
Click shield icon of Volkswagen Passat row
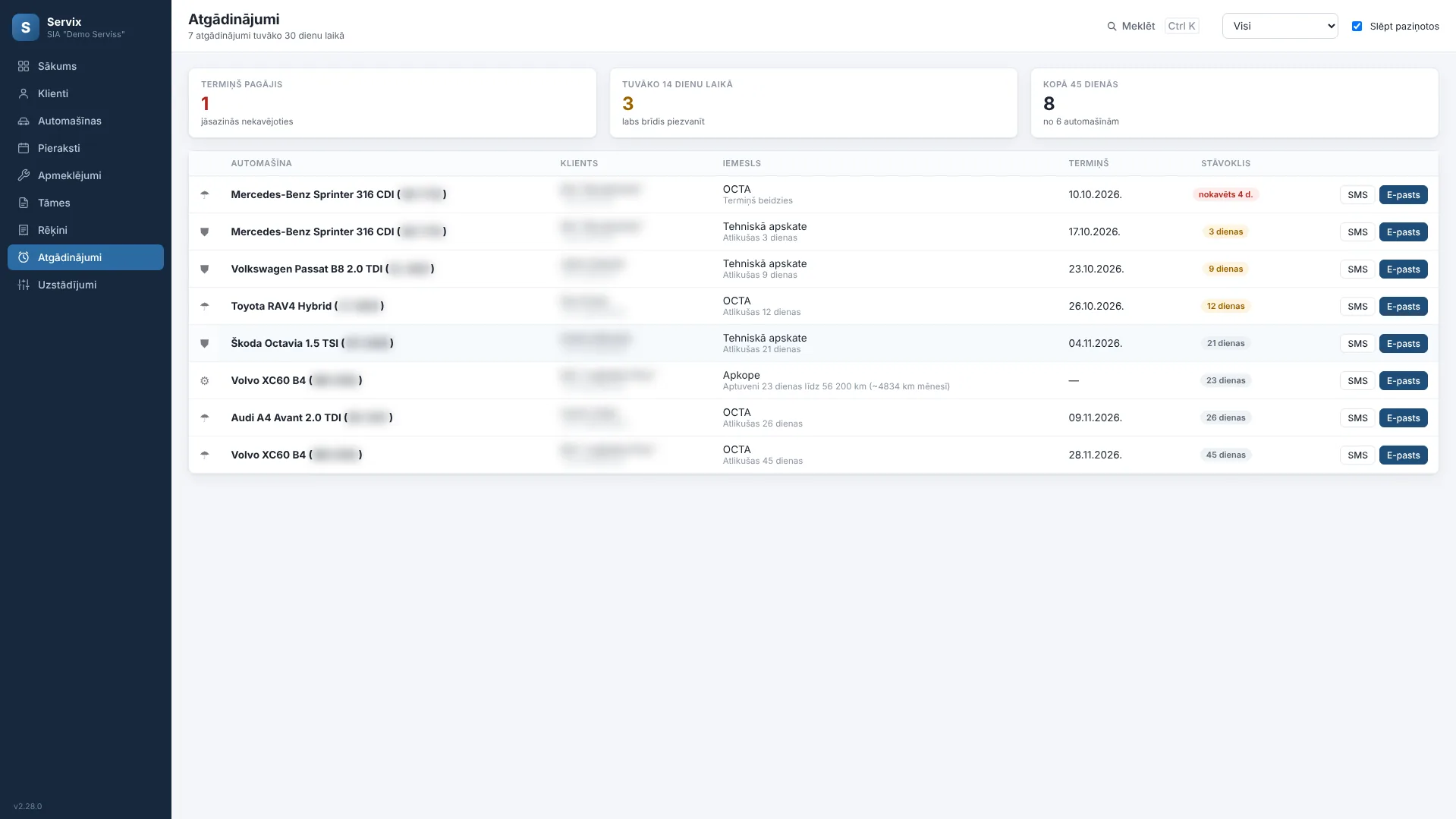(204, 269)
